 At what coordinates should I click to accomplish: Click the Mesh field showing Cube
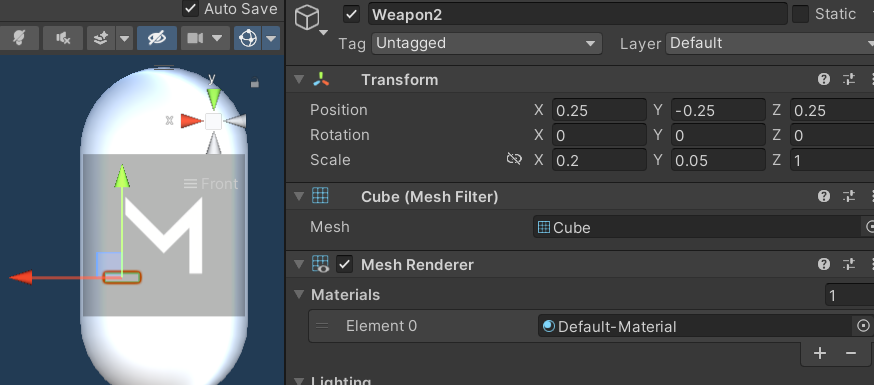click(697, 227)
